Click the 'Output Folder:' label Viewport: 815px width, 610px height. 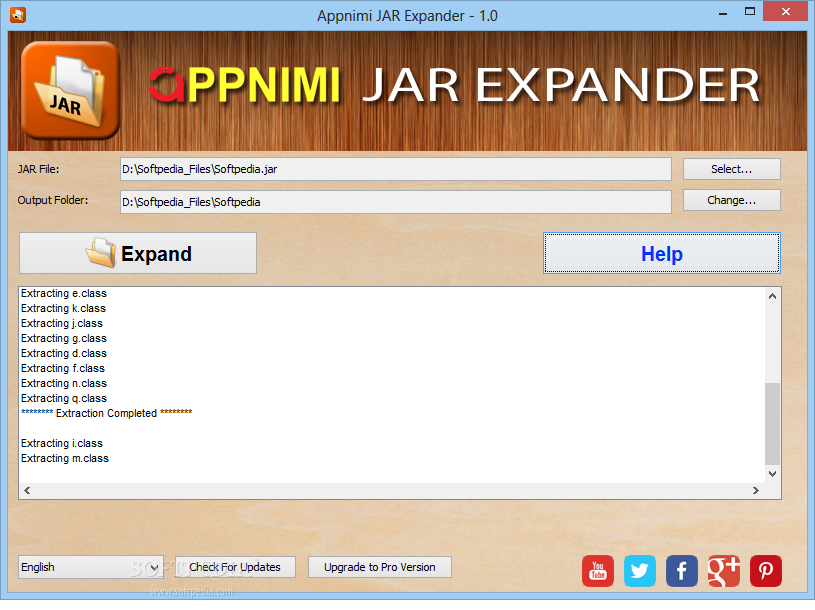pyautogui.click(x=53, y=200)
